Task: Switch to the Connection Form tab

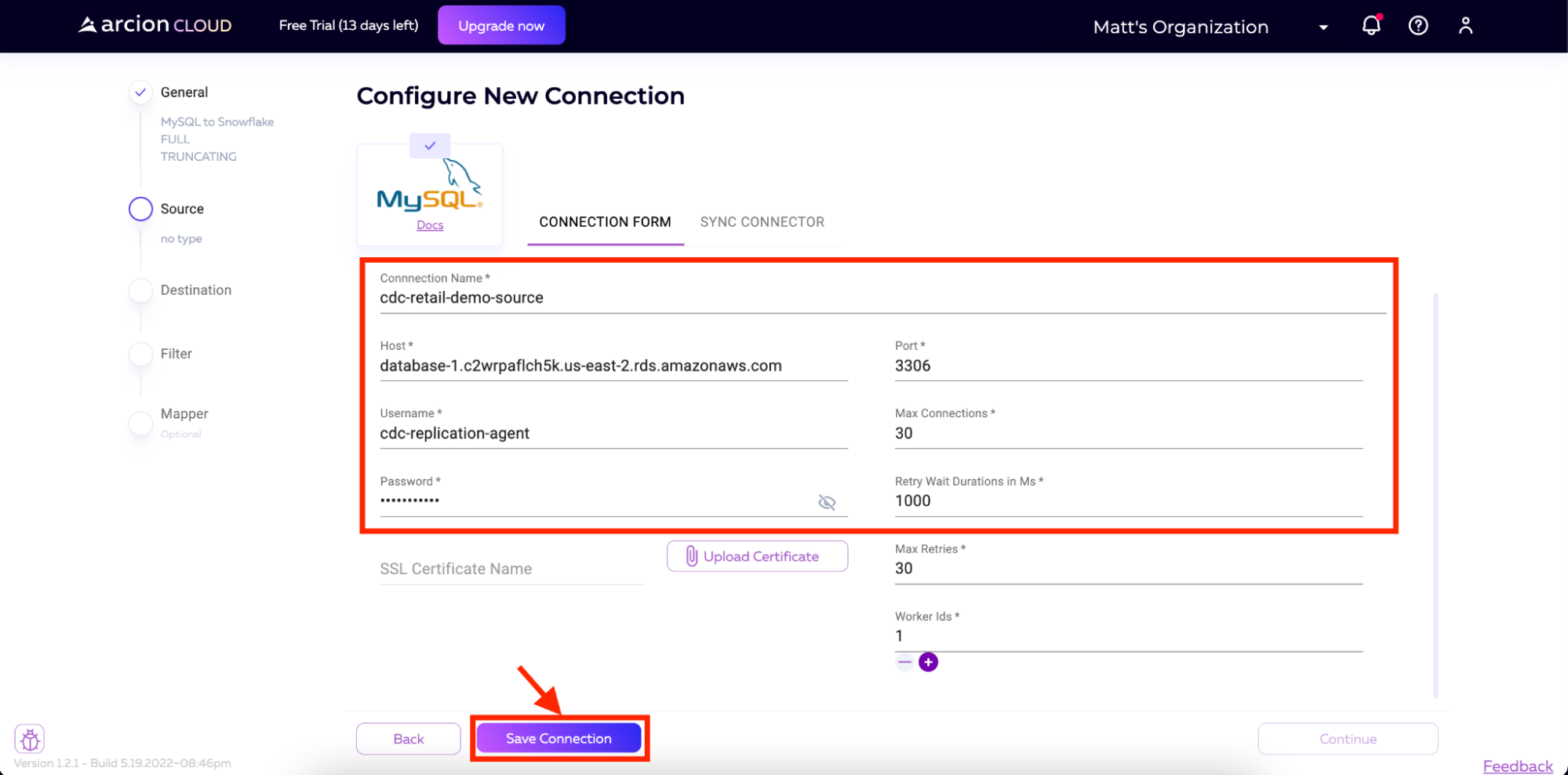Action: point(605,222)
